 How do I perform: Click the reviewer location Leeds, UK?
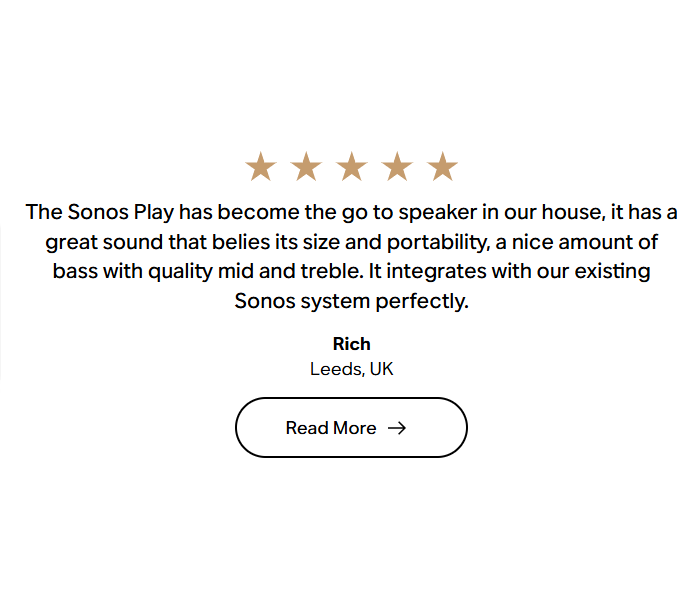point(352,369)
